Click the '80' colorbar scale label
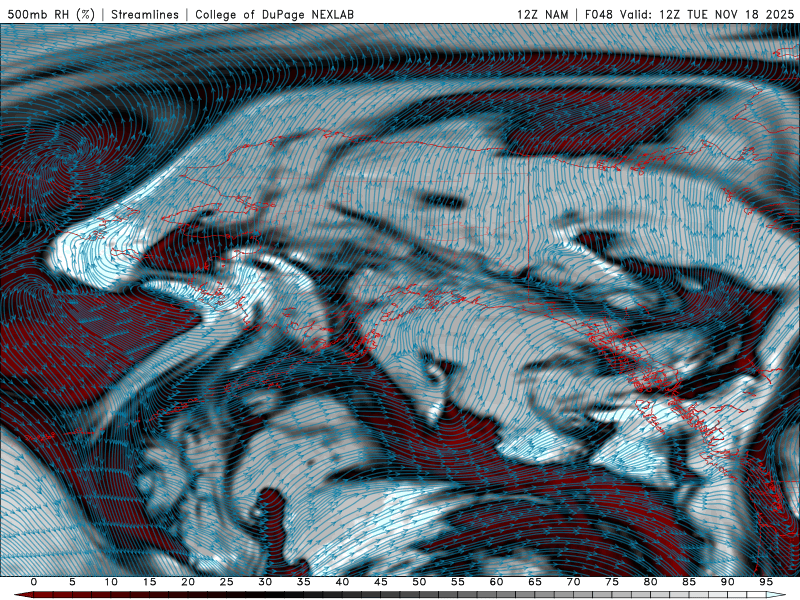 point(650,582)
